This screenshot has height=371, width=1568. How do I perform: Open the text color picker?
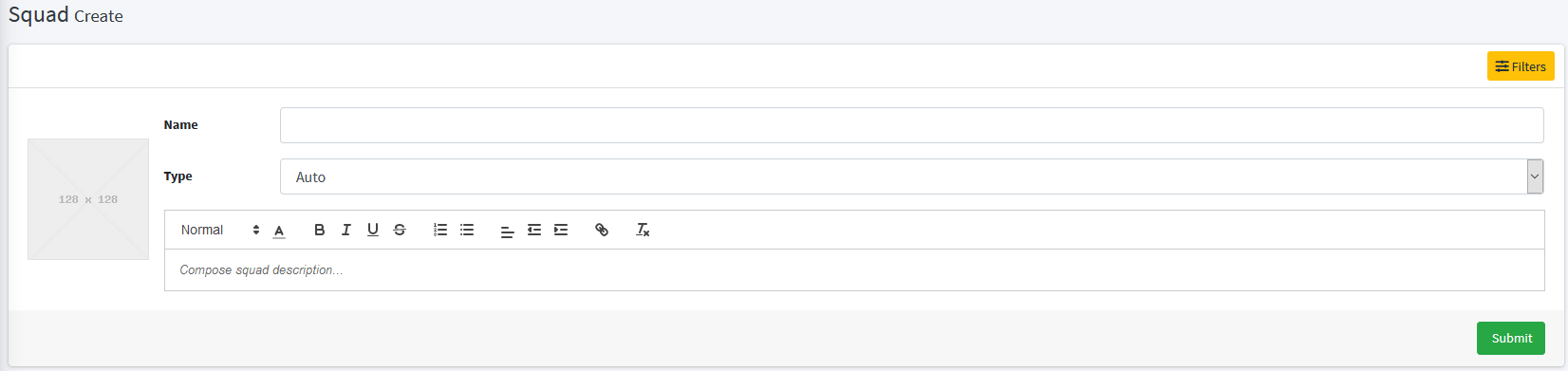pos(279,230)
